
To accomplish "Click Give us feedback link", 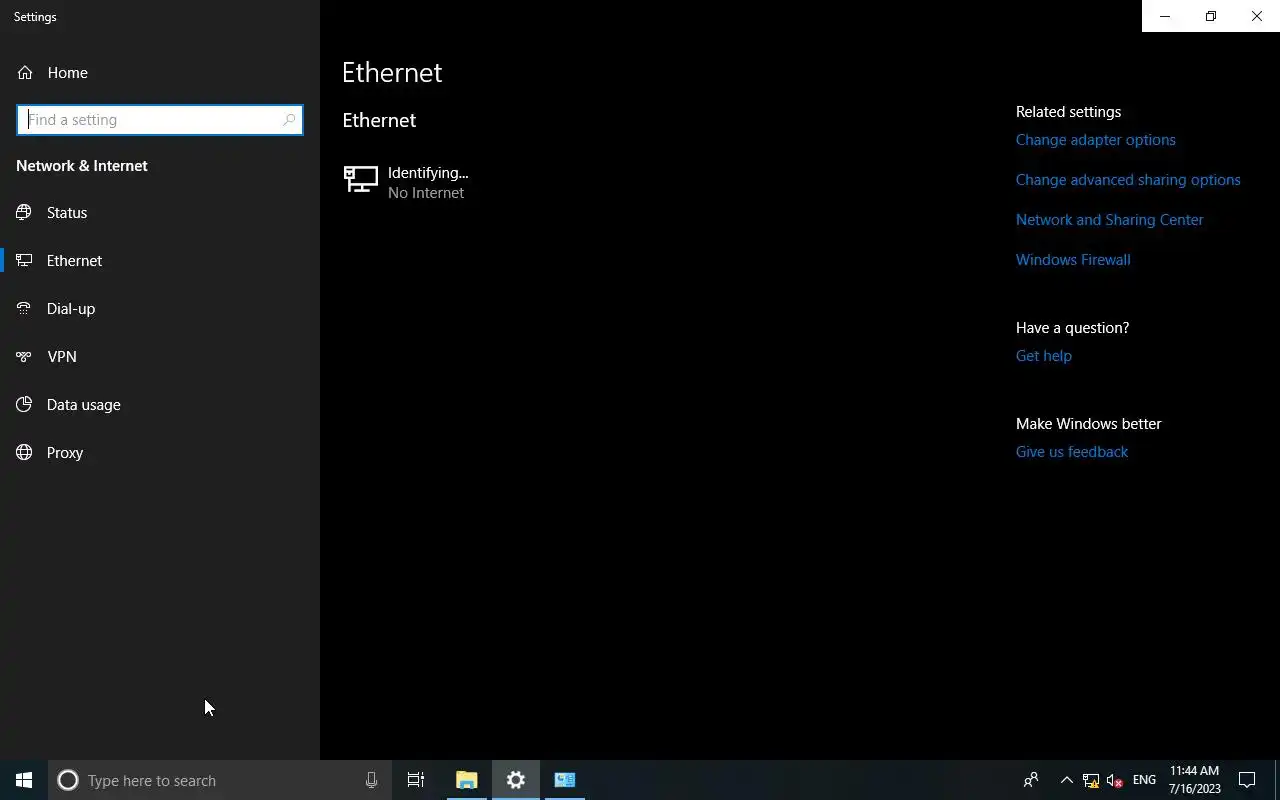I will pyautogui.click(x=1071, y=452).
